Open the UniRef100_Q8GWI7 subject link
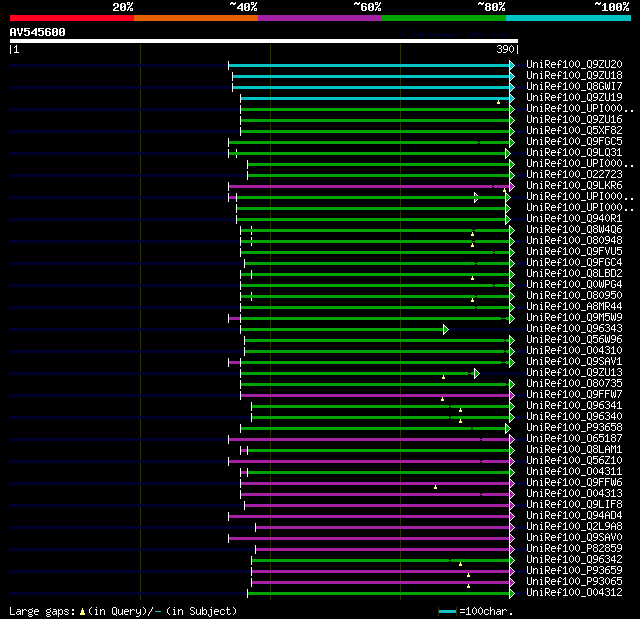640x619 pixels. tap(574, 87)
